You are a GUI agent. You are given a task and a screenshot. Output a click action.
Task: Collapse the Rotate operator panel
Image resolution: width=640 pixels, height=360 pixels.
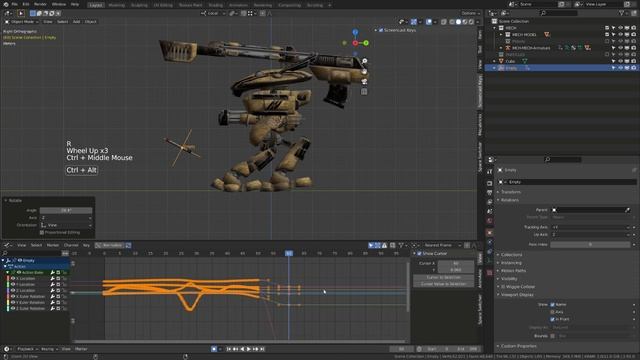coord(6,200)
